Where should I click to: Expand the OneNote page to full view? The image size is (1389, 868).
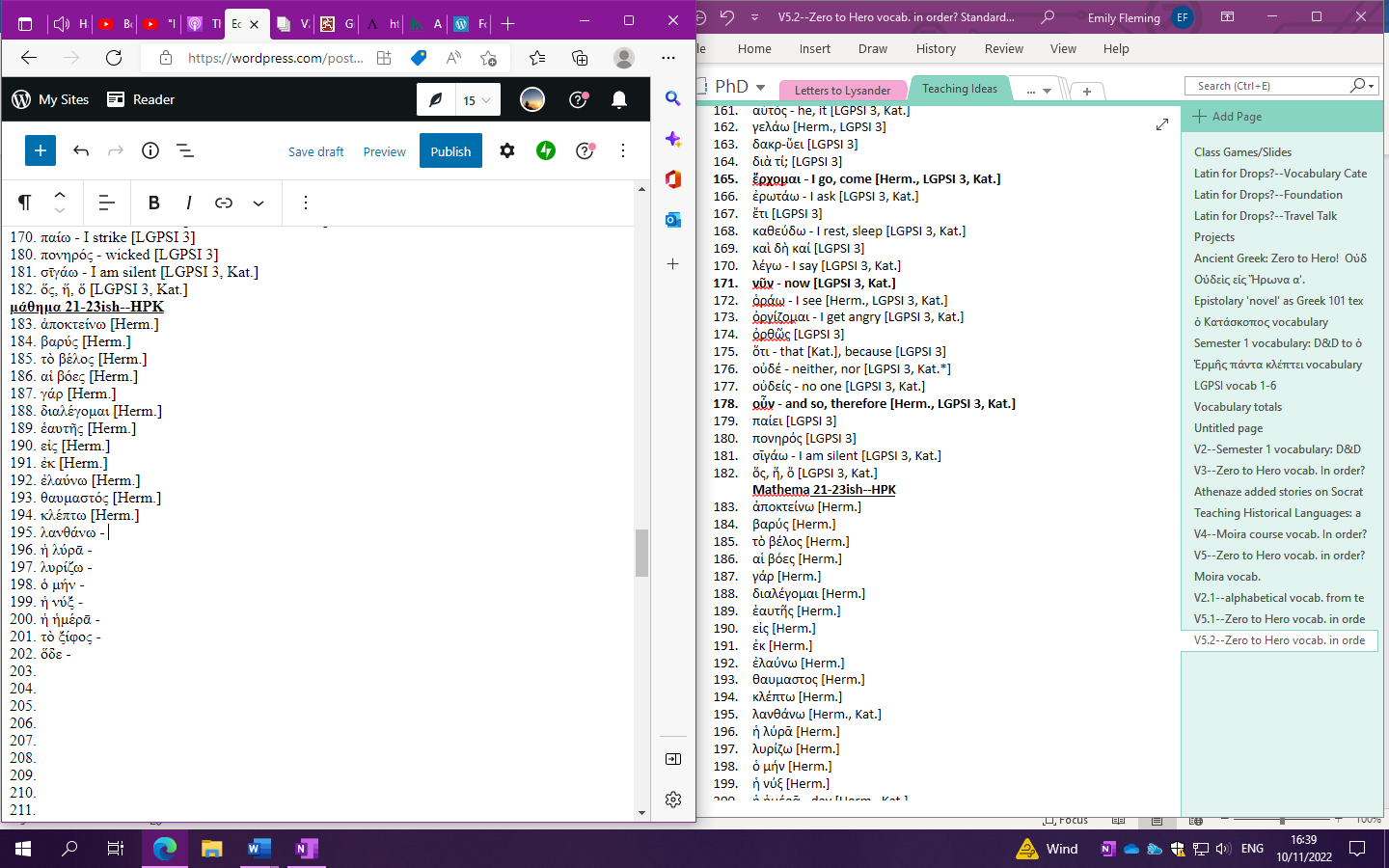coord(1161,124)
